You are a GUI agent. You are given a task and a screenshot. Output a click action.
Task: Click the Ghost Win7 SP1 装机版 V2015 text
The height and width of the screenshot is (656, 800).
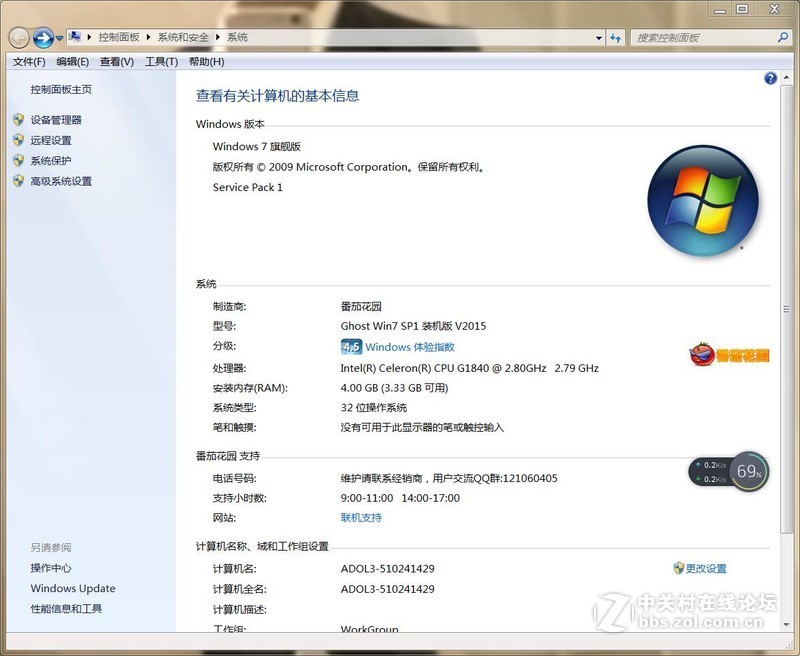click(413, 326)
